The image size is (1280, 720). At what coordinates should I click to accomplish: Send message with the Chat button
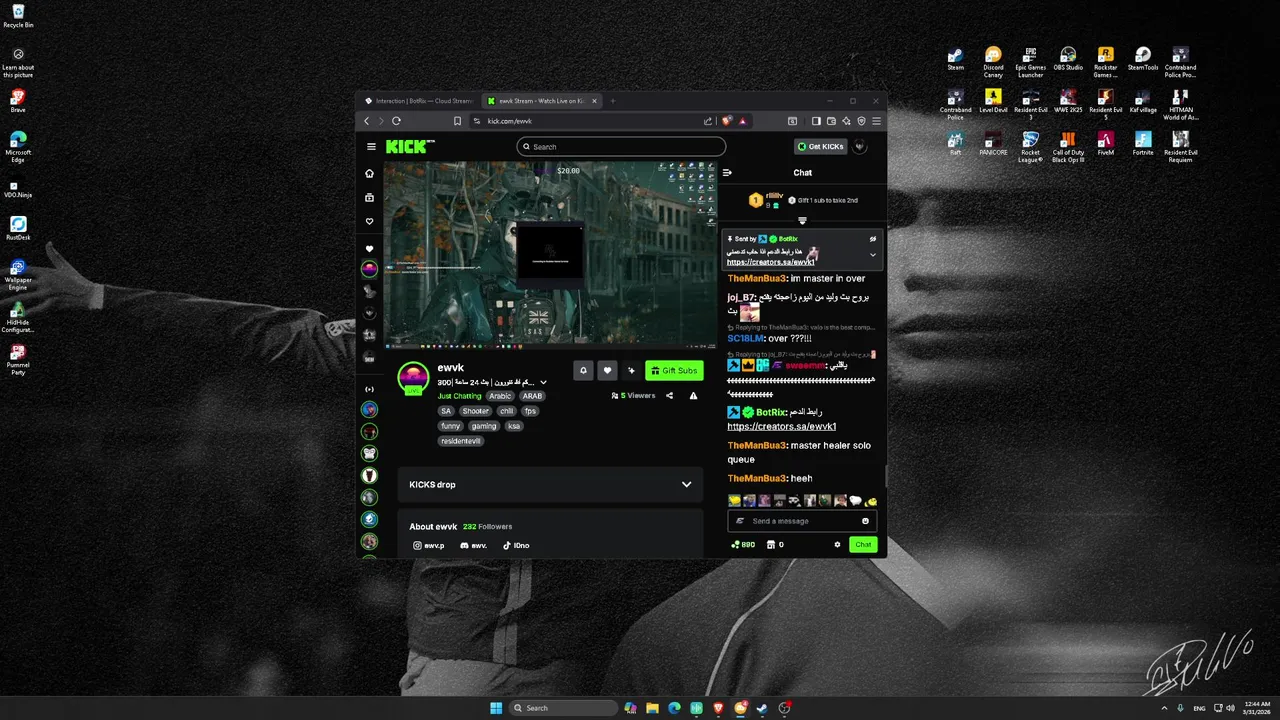point(863,545)
